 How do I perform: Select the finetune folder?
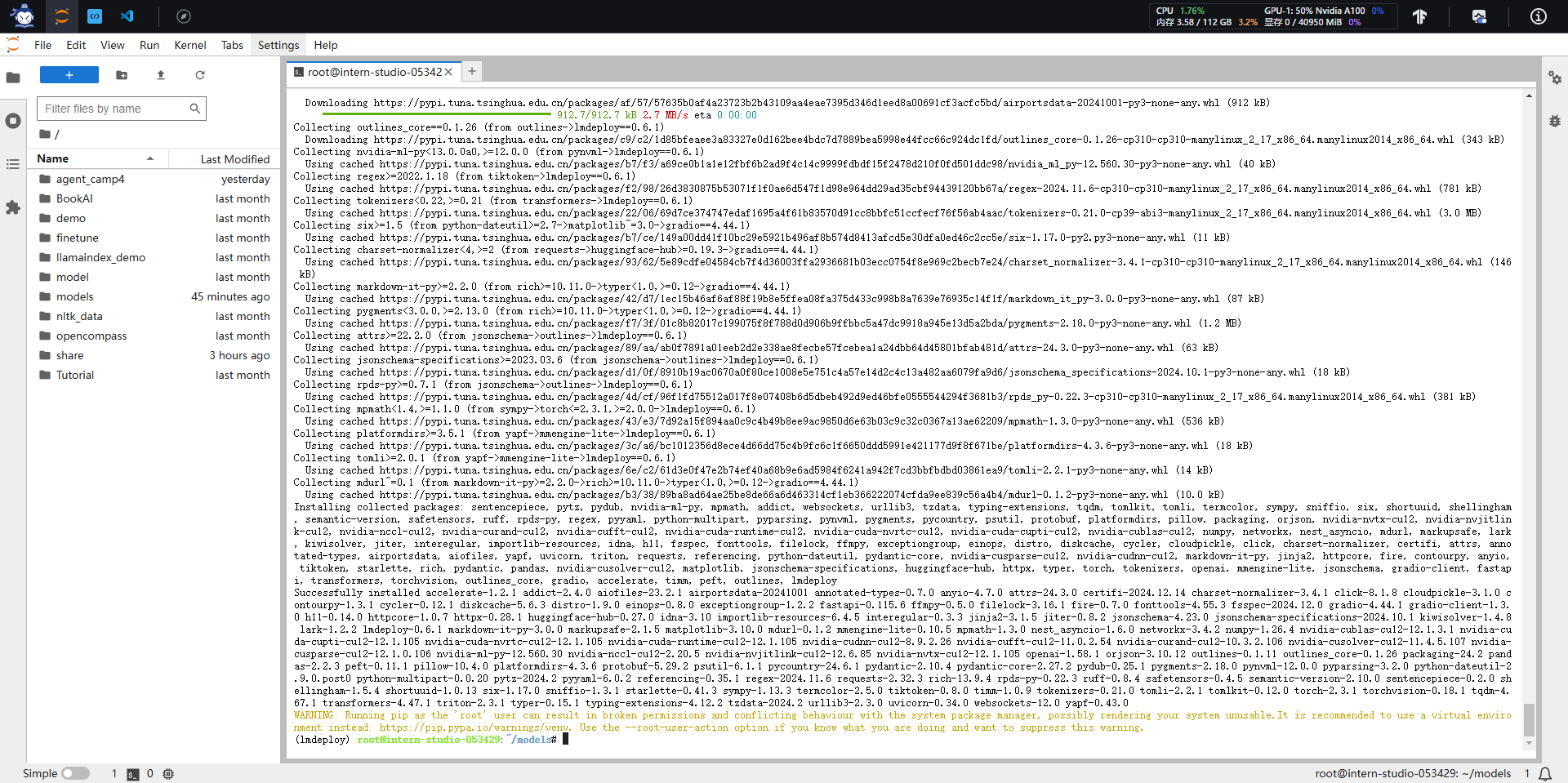[x=154, y=238]
